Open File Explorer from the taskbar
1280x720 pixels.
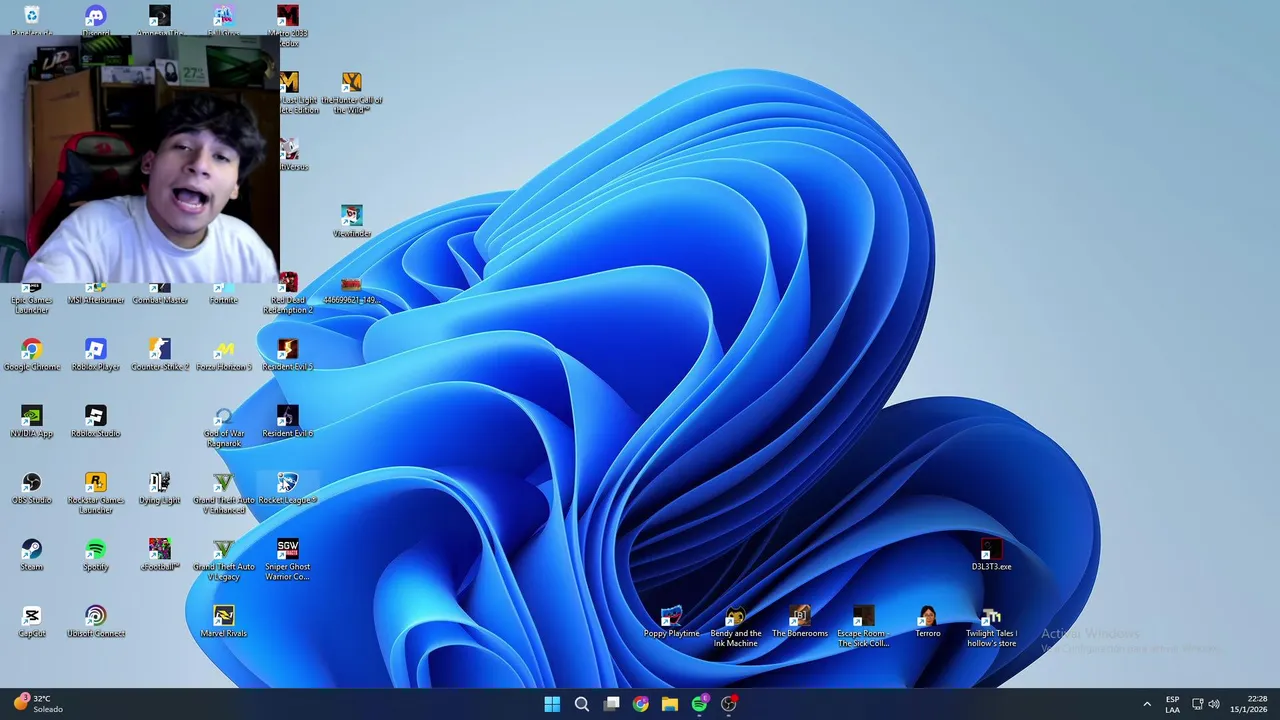[x=670, y=704]
